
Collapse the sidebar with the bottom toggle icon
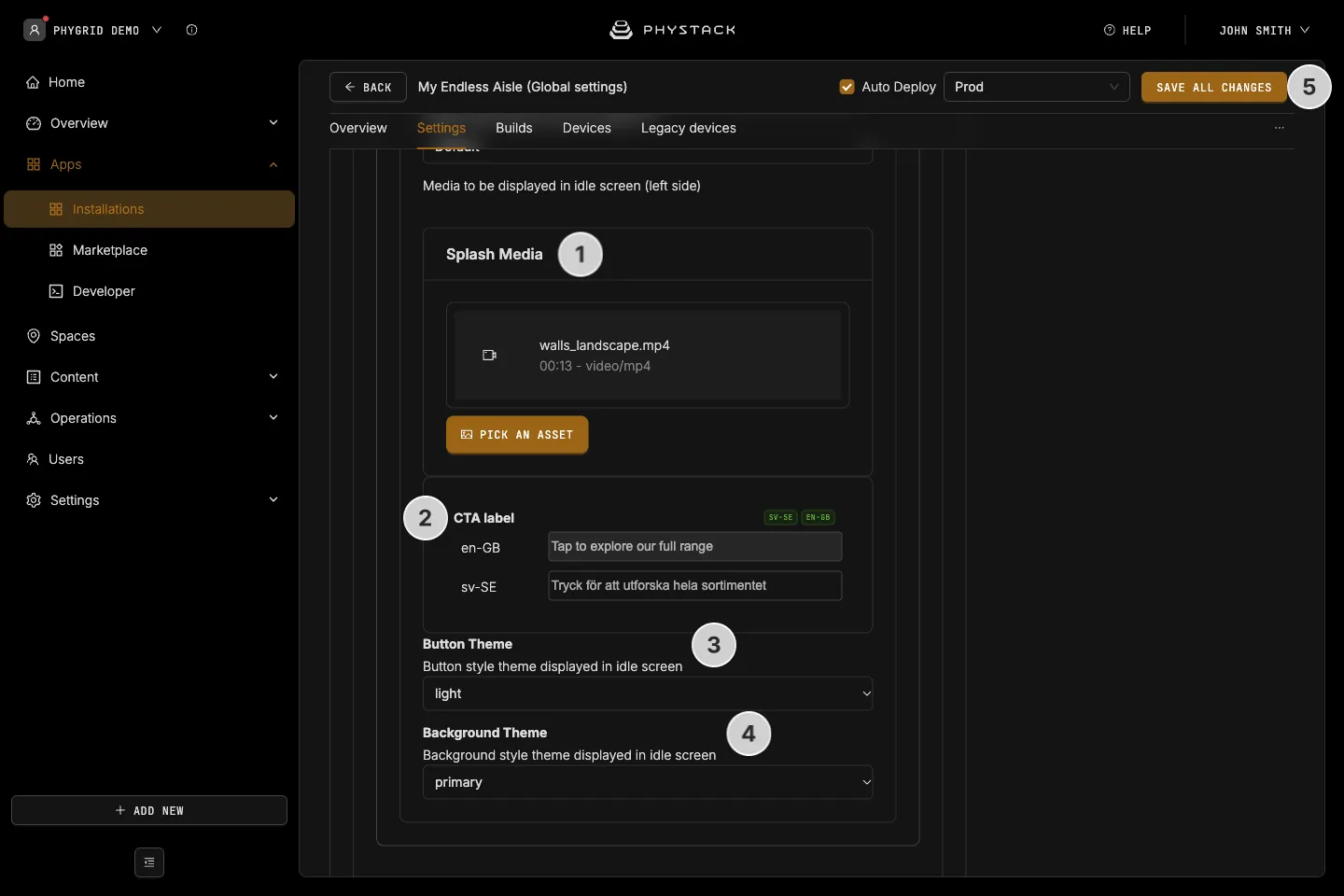pos(149,862)
